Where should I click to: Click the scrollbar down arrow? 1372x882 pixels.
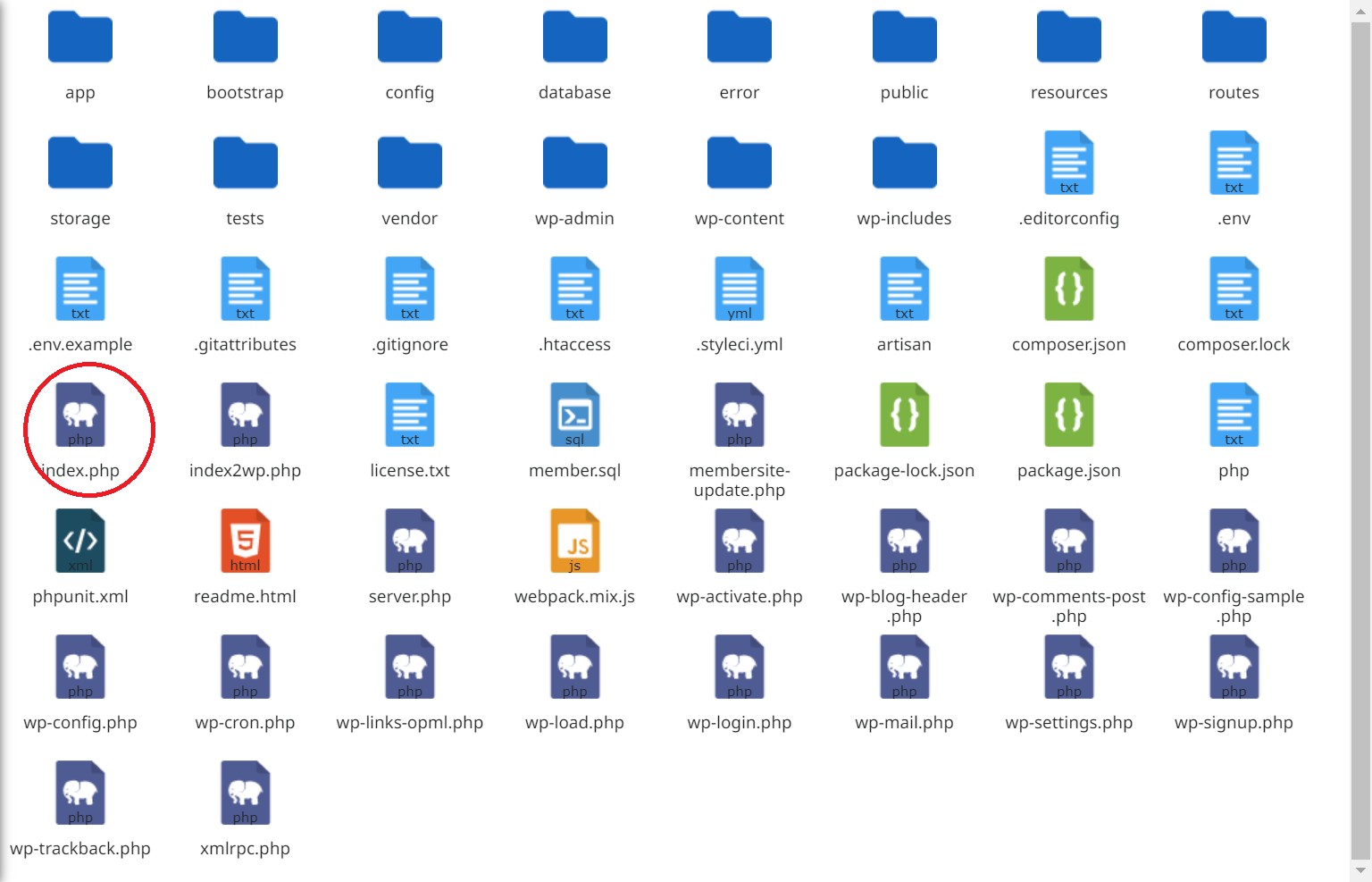[x=1360, y=869]
